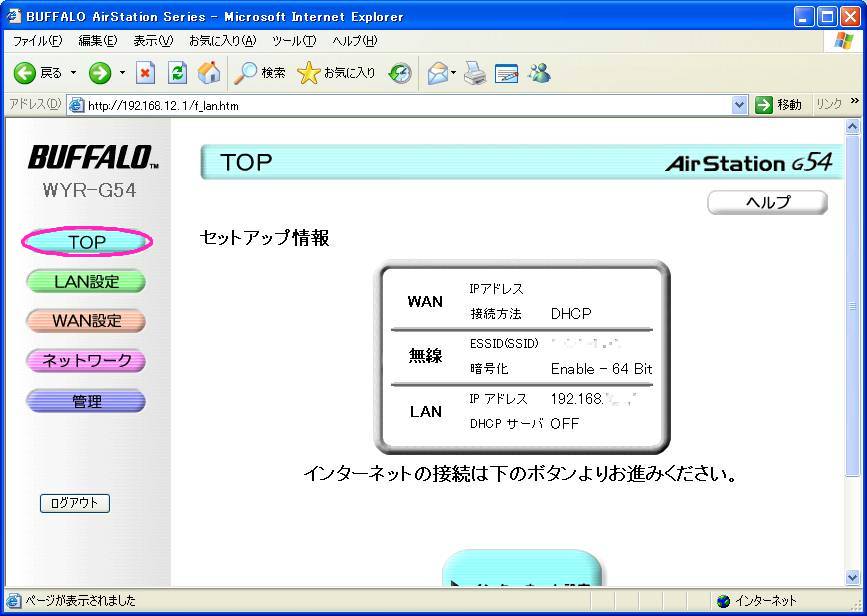Open the Search (検索) toolbar button

click(x=259, y=73)
